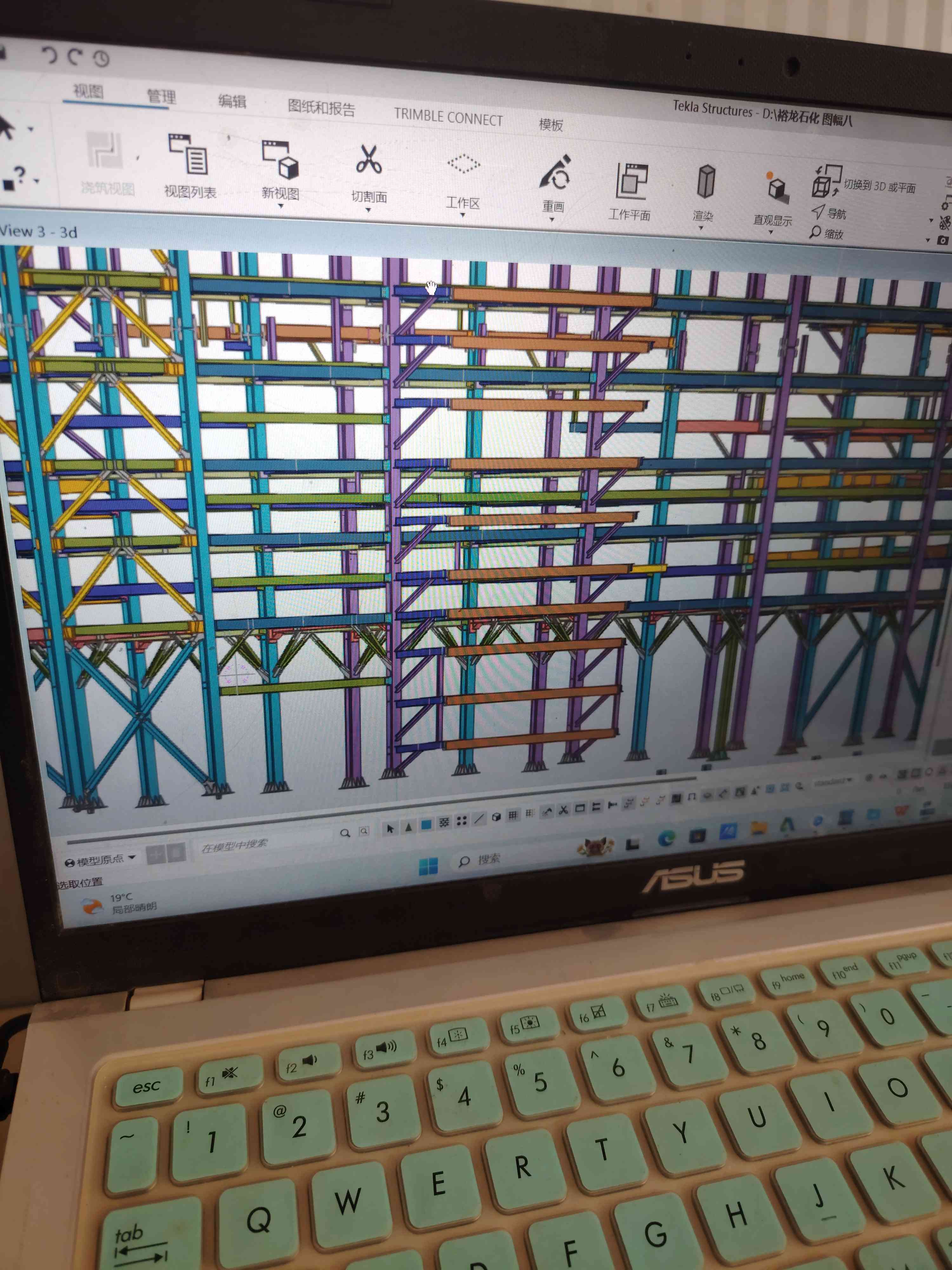
Task: Toggle the grid selection switch
Action: [513, 815]
